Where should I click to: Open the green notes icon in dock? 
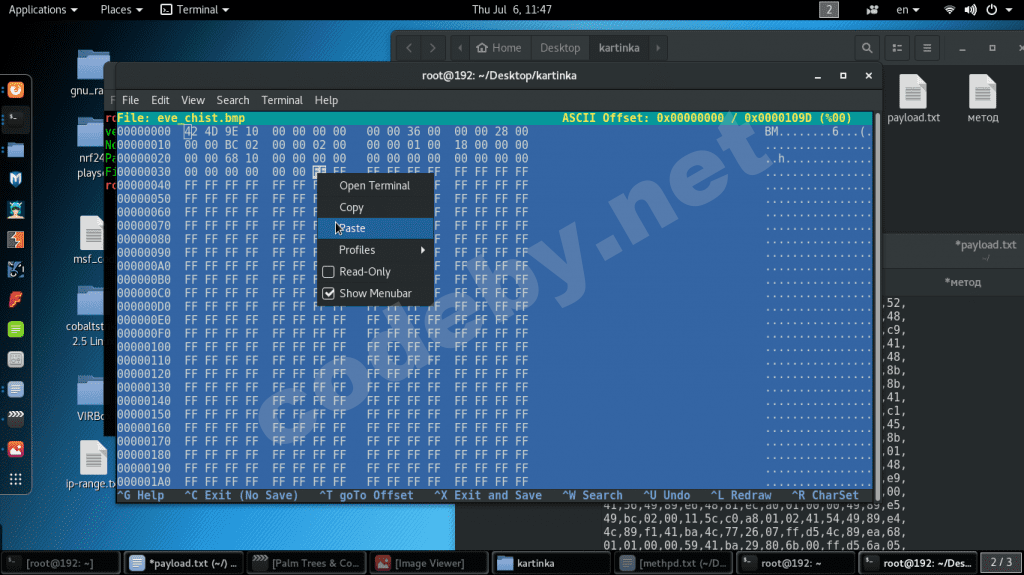[x=16, y=329]
